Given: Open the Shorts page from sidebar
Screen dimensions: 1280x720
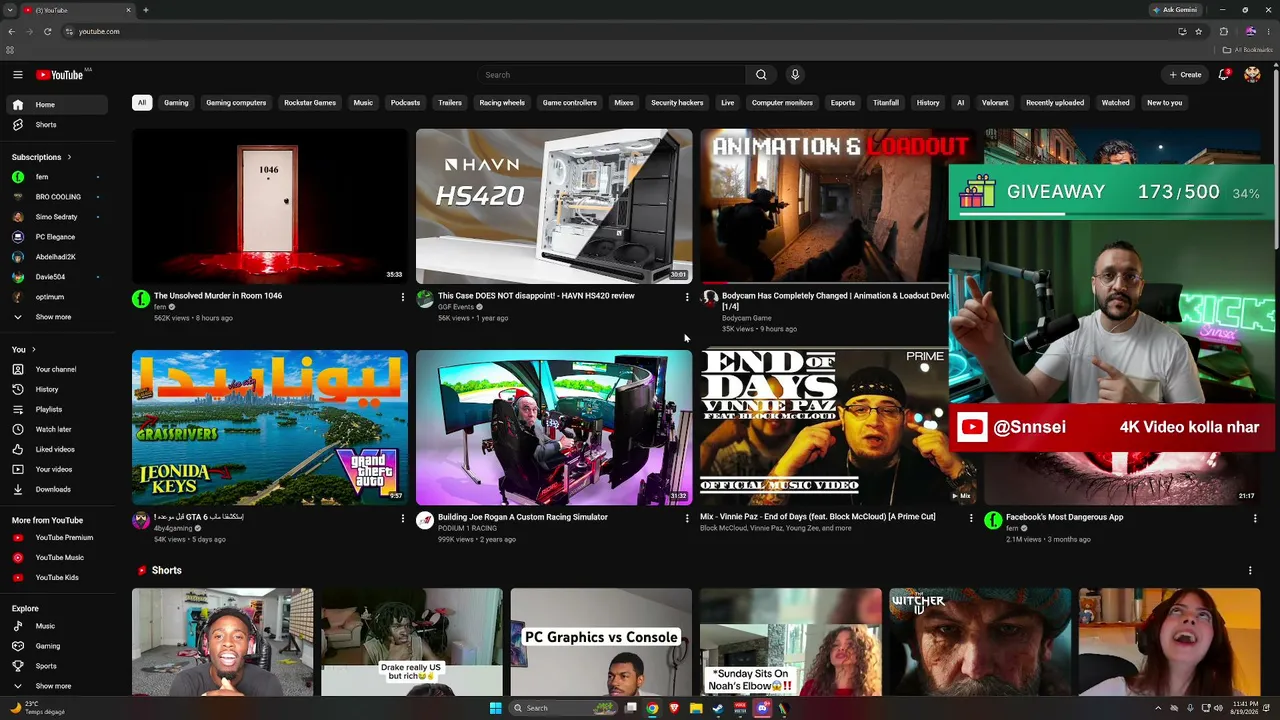Looking at the screenshot, I should click(57, 125).
